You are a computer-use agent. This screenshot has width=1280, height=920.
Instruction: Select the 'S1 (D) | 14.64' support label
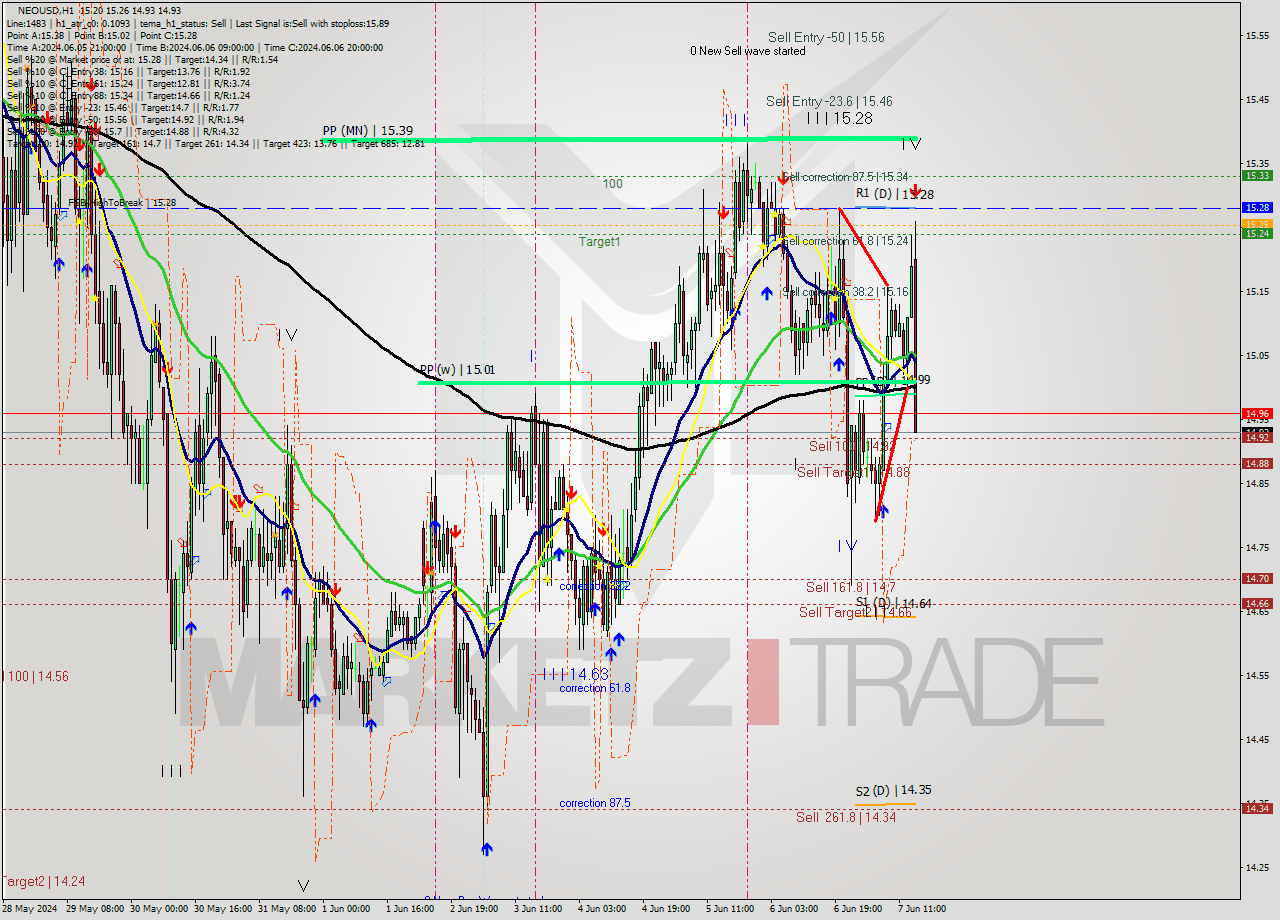894,603
